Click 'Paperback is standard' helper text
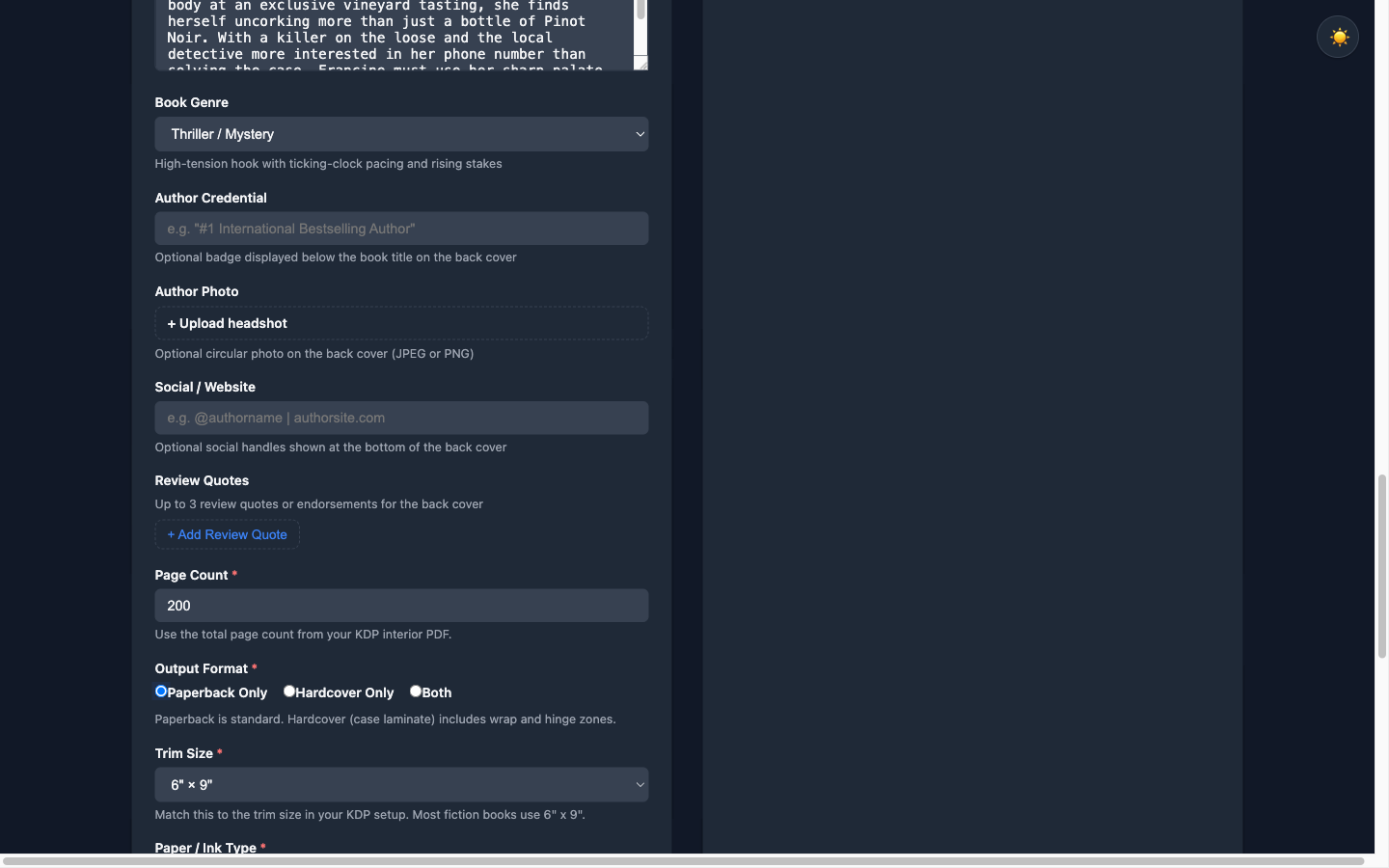 385,719
